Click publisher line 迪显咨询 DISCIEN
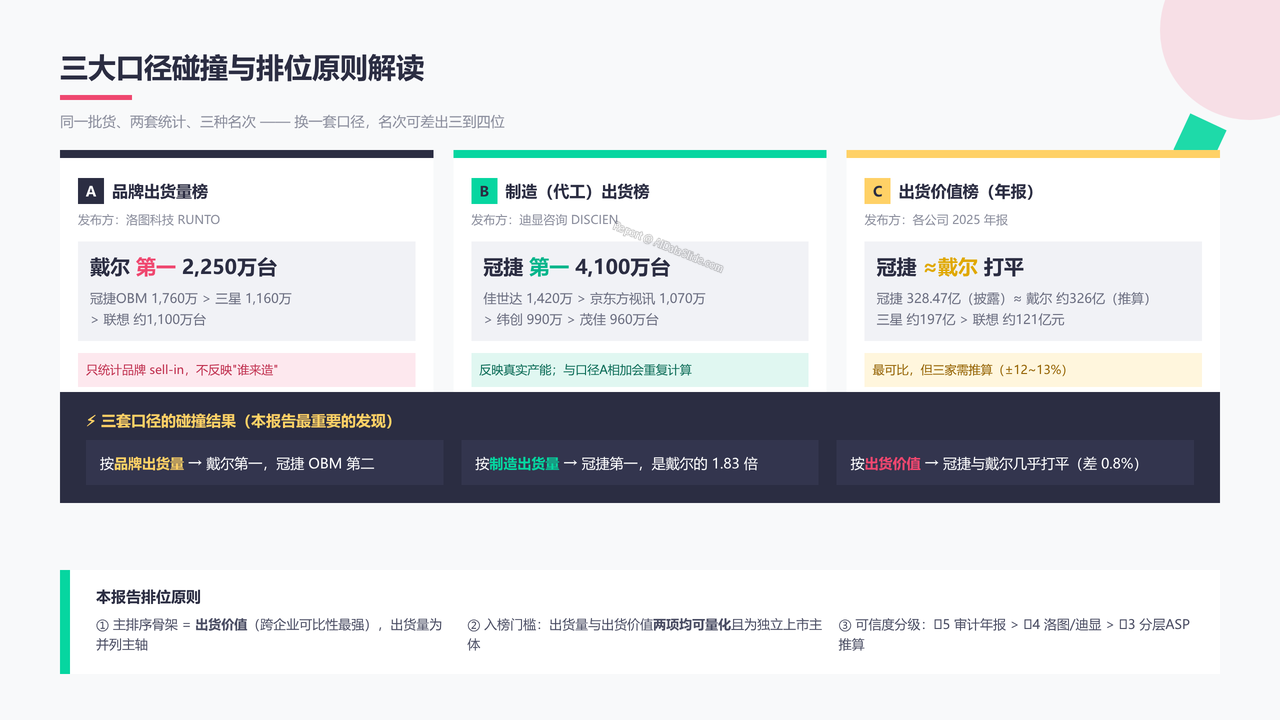 pyautogui.click(x=545, y=219)
